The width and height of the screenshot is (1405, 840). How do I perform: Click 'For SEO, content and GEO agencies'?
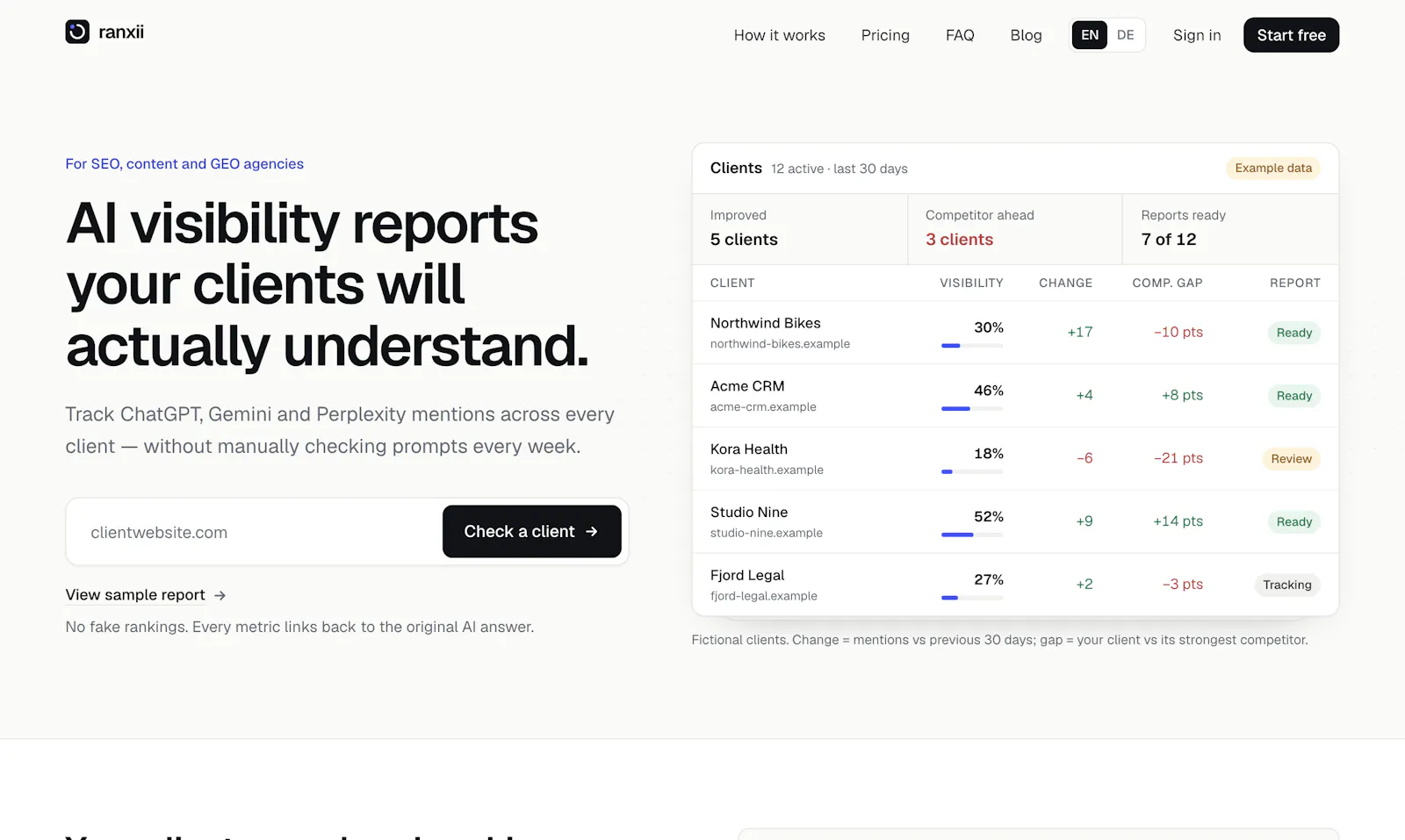point(184,164)
